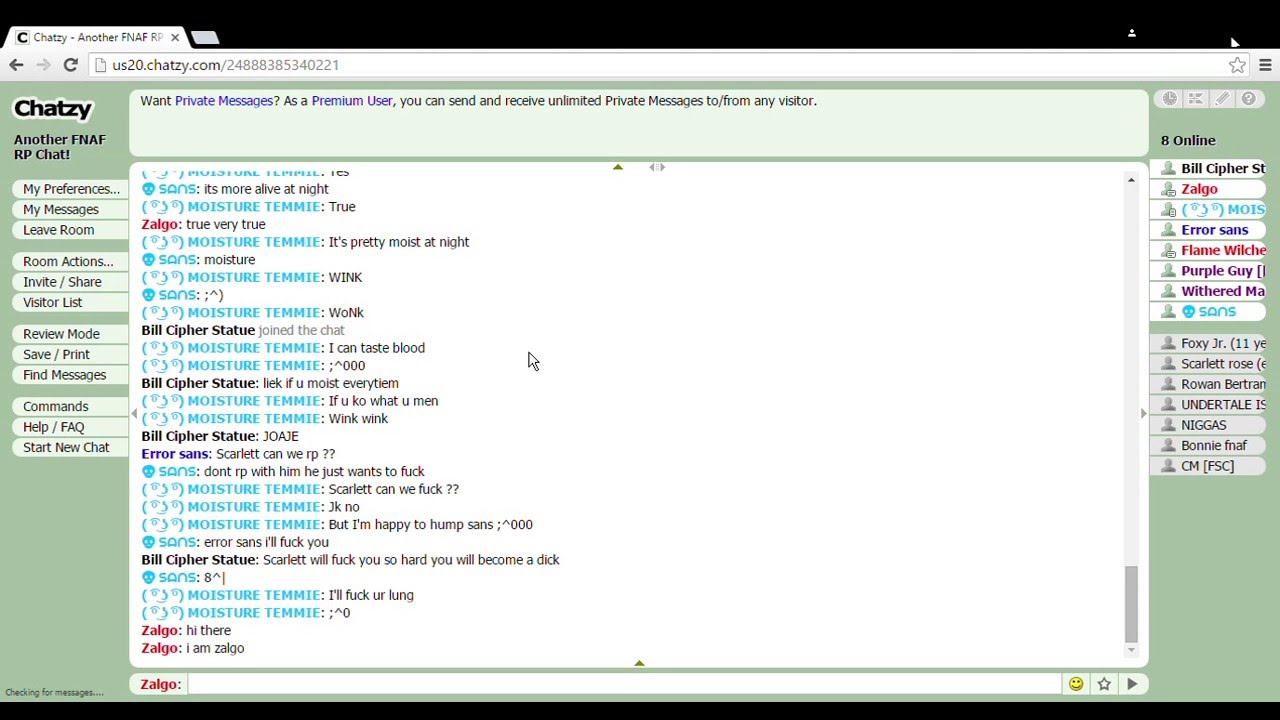The image size is (1280, 720).
Task: Open the Private Messages link
Action: coord(224,101)
